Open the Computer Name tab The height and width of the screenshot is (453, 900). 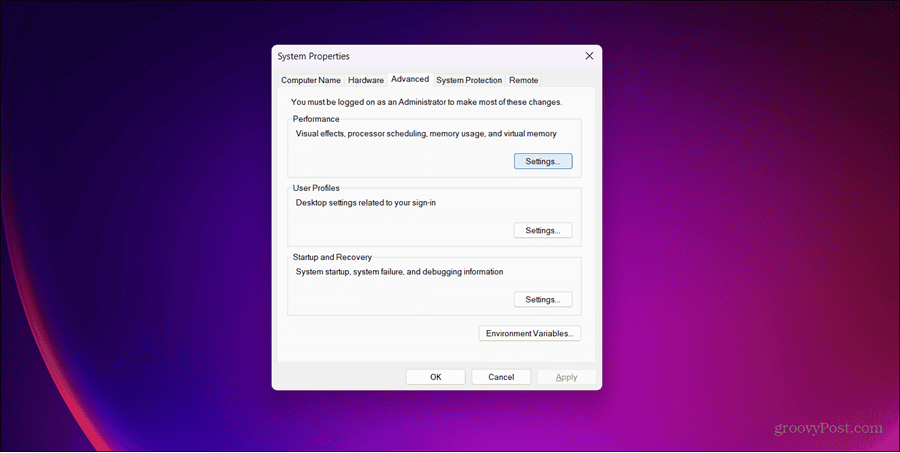point(311,80)
